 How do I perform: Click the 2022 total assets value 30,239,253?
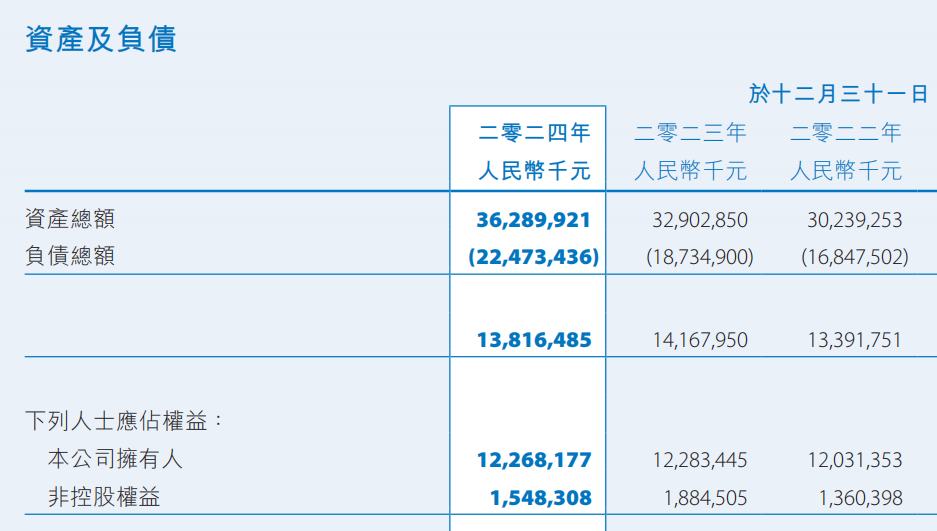pos(854,220)
